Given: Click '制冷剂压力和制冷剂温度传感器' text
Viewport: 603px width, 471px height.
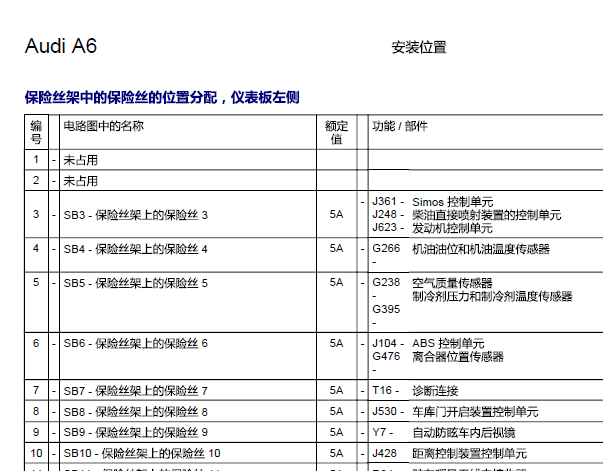Looking at the screenshot, I should (492, 296).
